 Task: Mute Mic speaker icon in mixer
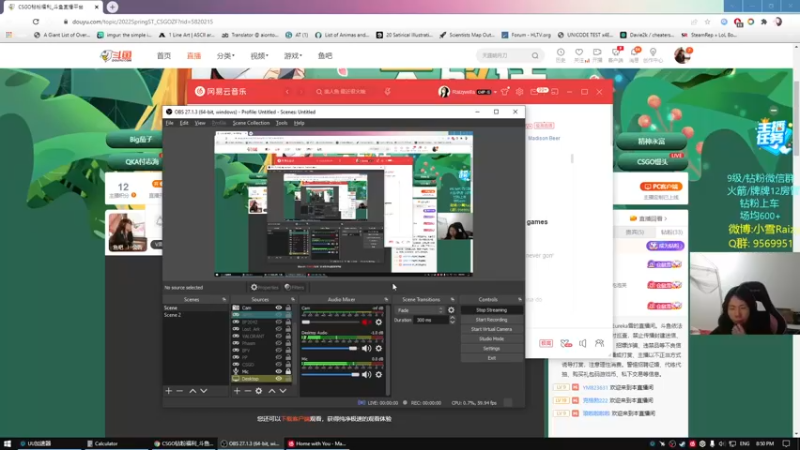(x=366, y=374)
